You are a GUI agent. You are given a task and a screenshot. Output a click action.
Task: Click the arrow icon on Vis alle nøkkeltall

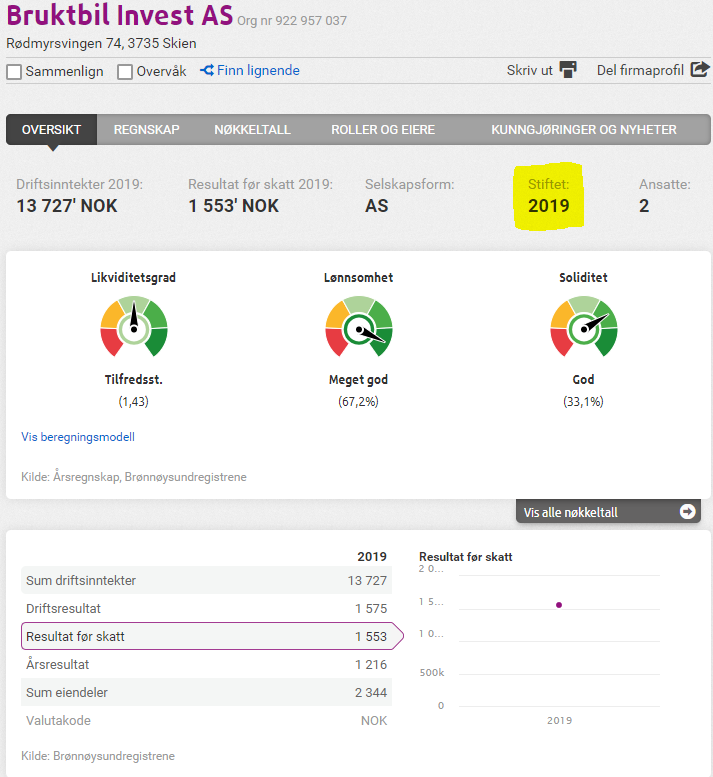click(687, 511)
